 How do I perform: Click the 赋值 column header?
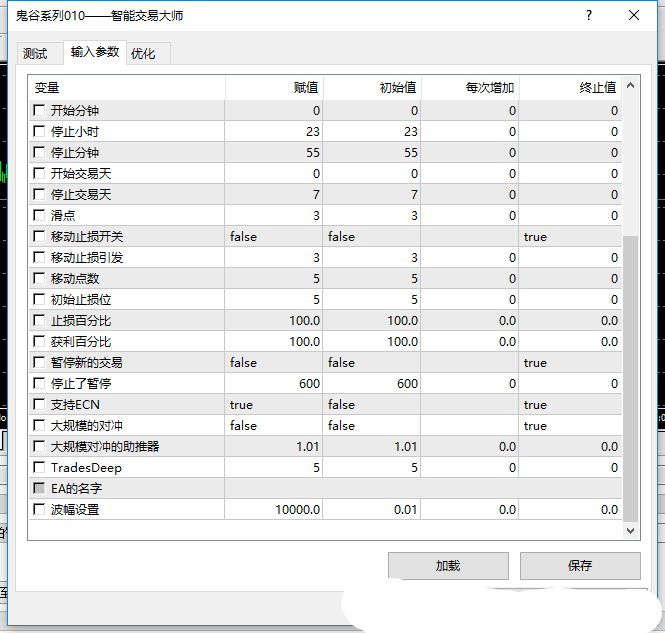(274, 88)
